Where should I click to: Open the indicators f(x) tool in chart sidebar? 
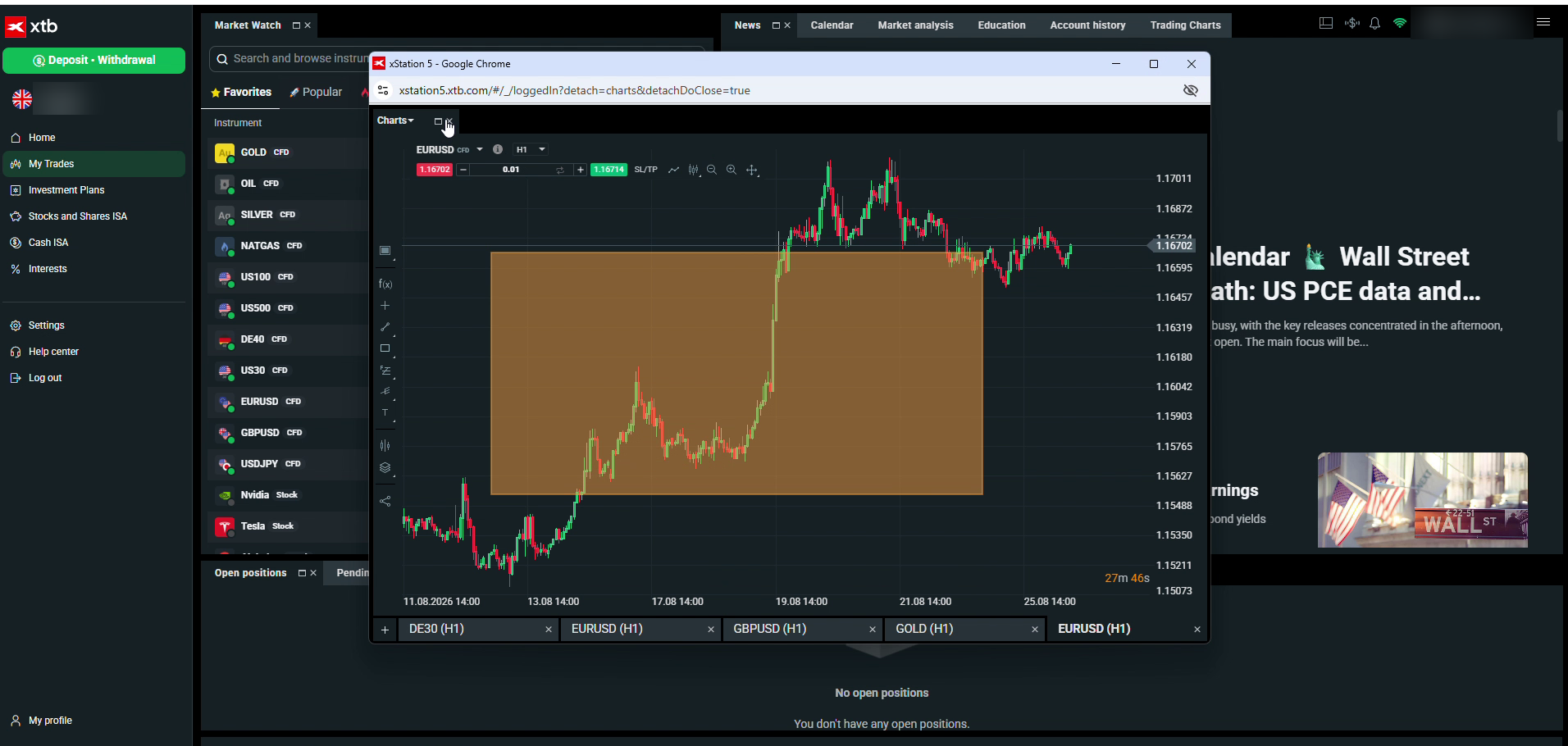coord(385,284)
